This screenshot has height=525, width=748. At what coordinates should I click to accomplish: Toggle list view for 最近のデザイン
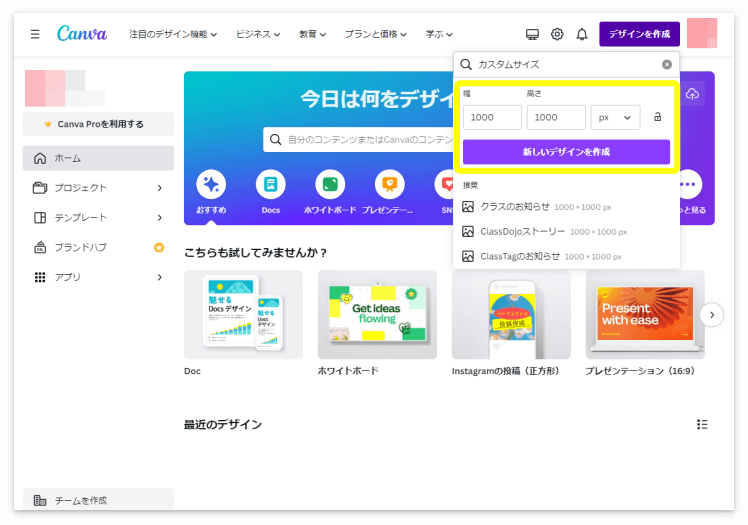(702, 424)
